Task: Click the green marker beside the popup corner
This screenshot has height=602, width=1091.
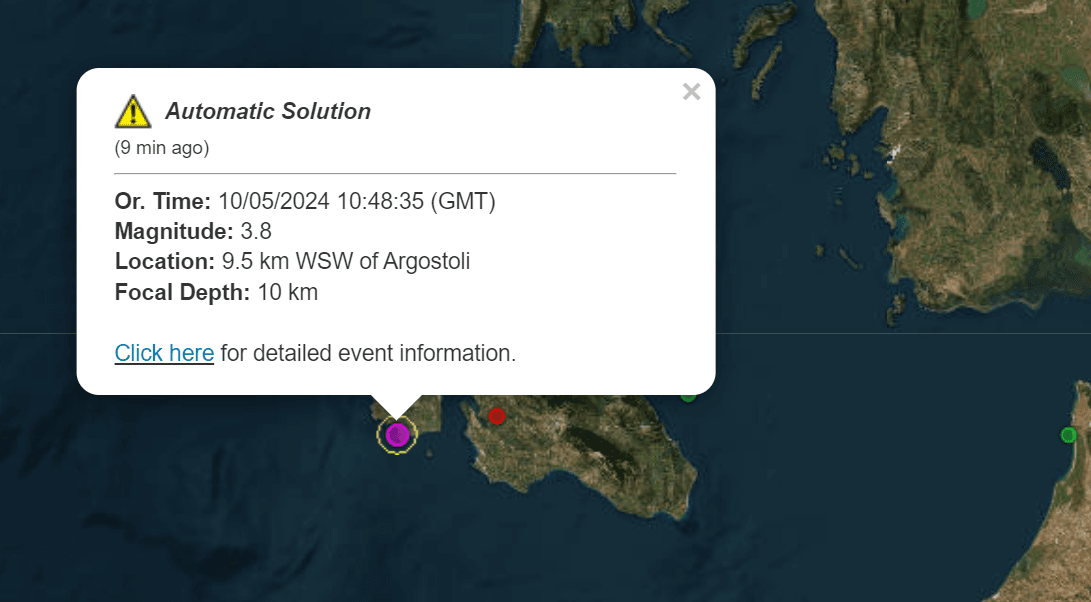Action: (688, 396)
